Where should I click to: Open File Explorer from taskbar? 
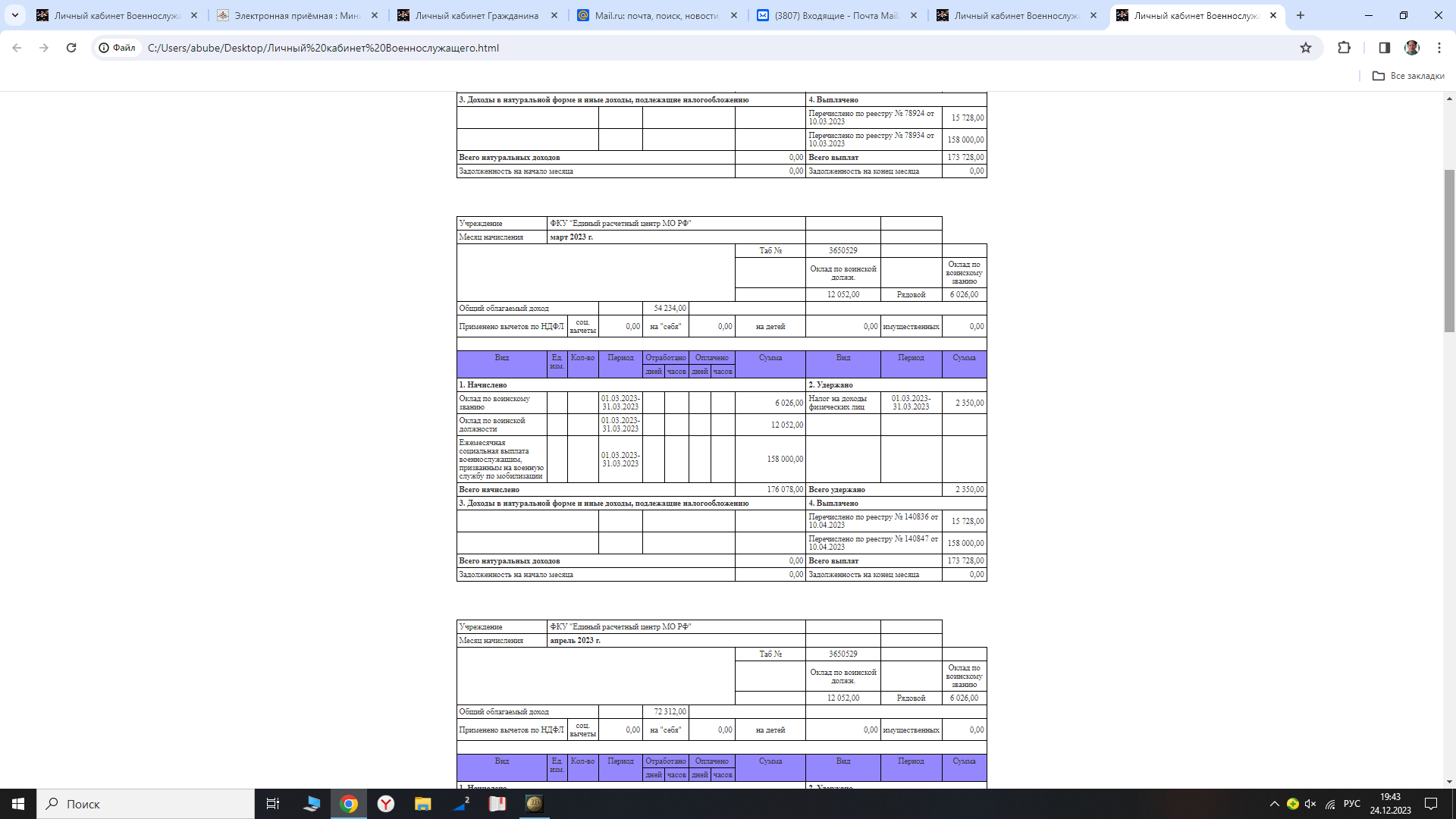point(422,804)
